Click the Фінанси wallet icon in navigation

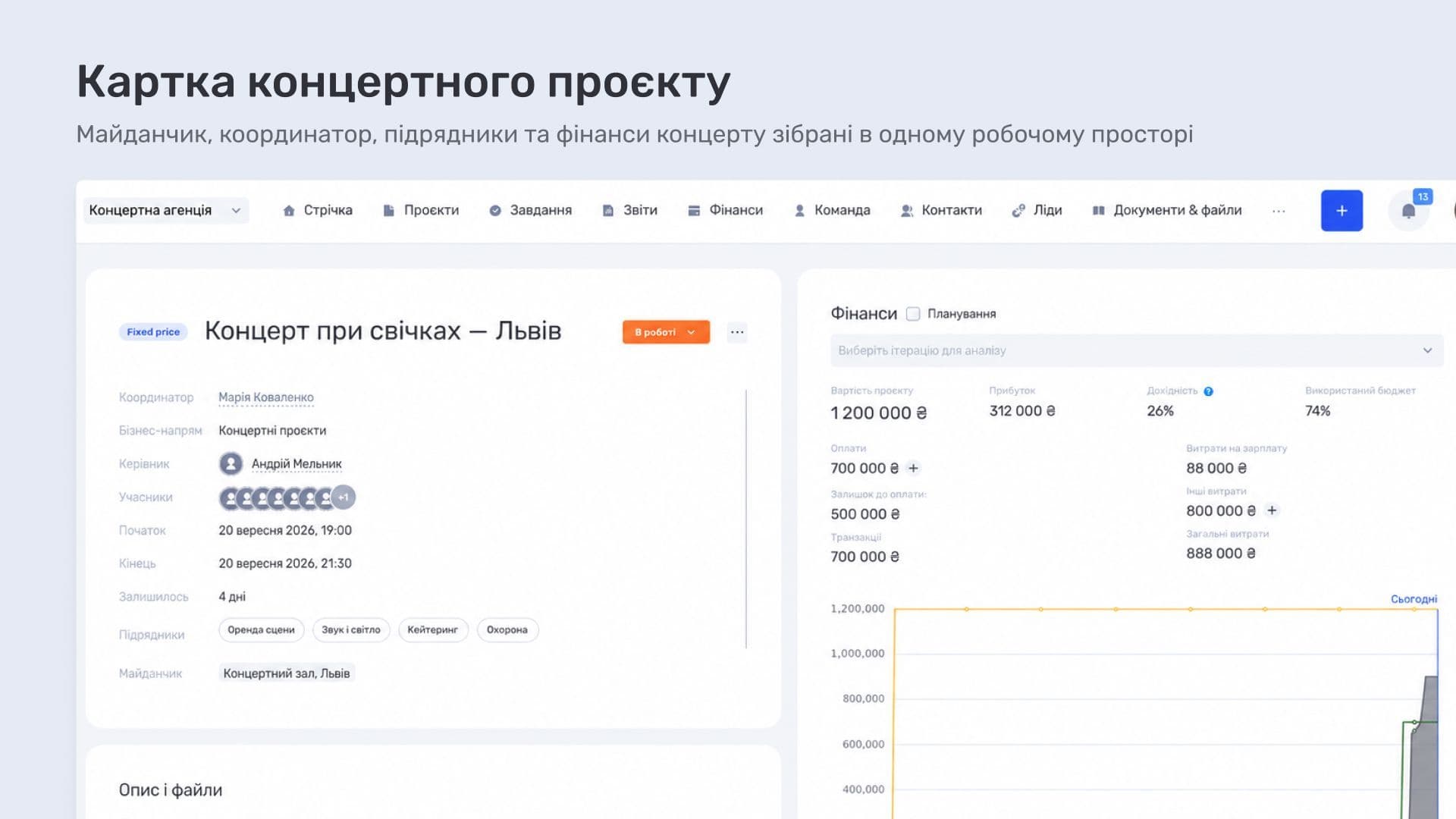pyautogui.click(x=694, y=211)
